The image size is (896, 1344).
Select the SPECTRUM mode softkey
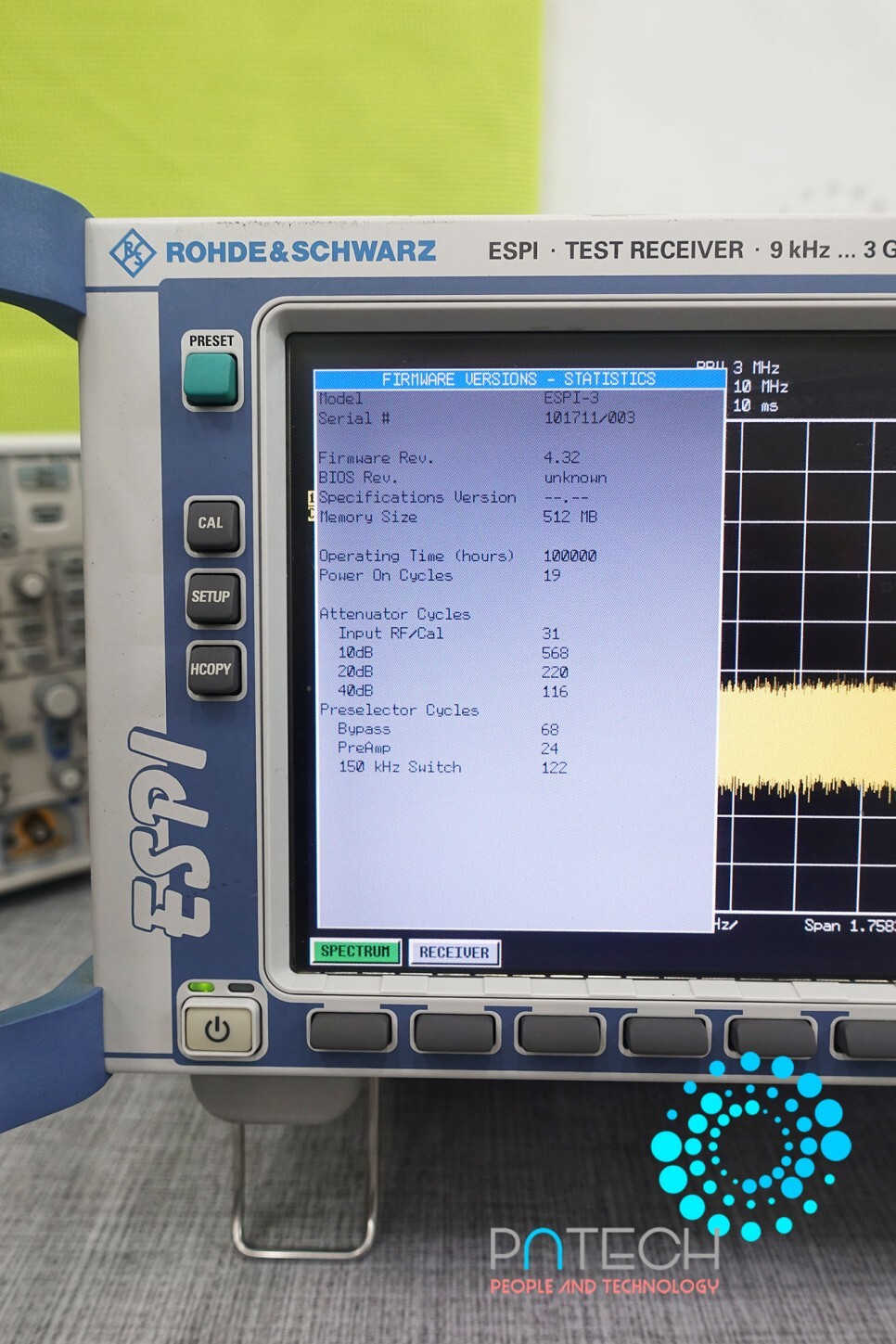tap(355, 952)
